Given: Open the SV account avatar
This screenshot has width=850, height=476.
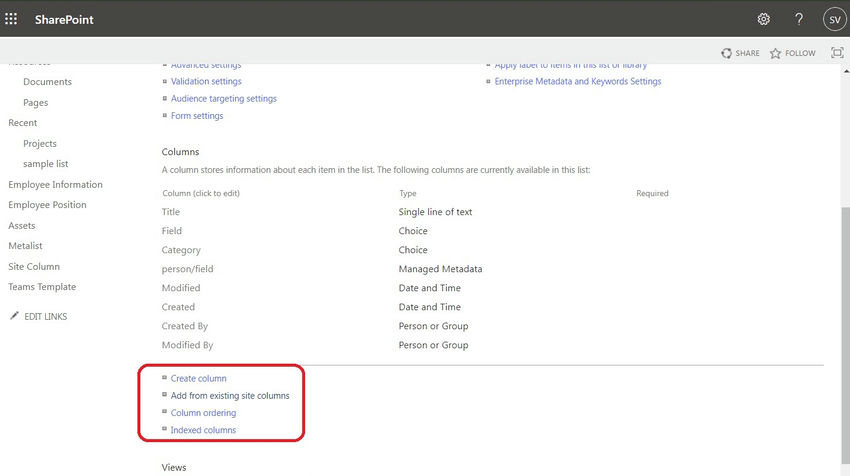Looking at the screenshot, I should (834, 19).
